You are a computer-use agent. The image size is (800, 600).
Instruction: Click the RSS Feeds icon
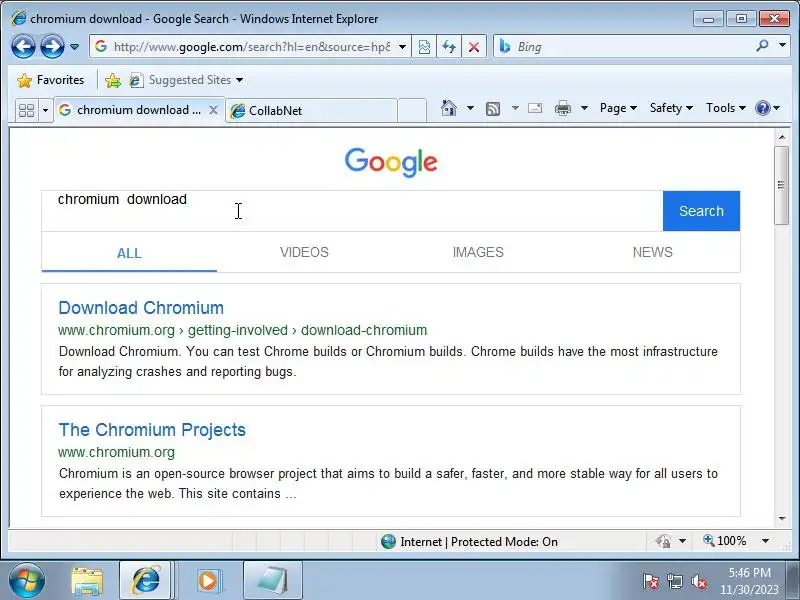point(493,109)
